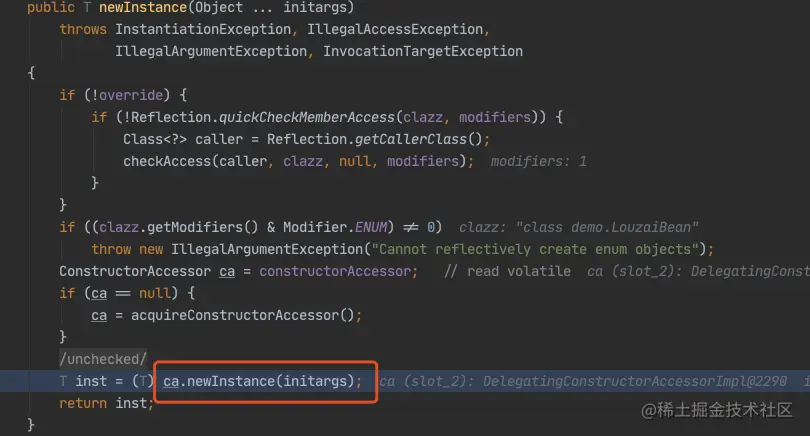The height and width of the screenshot is (436, 810).
Task: Click the quickCheckMemberAccess method call
Action: 307,117
